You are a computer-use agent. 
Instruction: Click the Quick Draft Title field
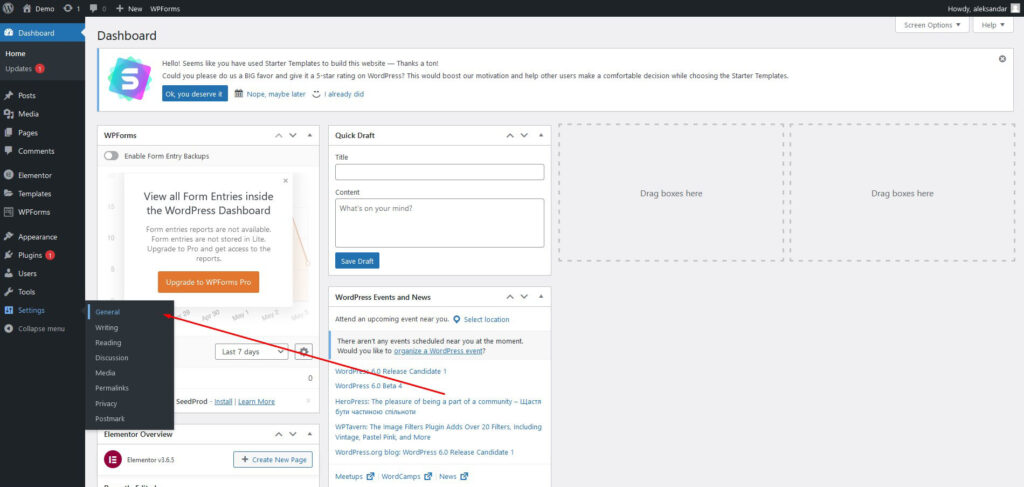pos(440,172)
